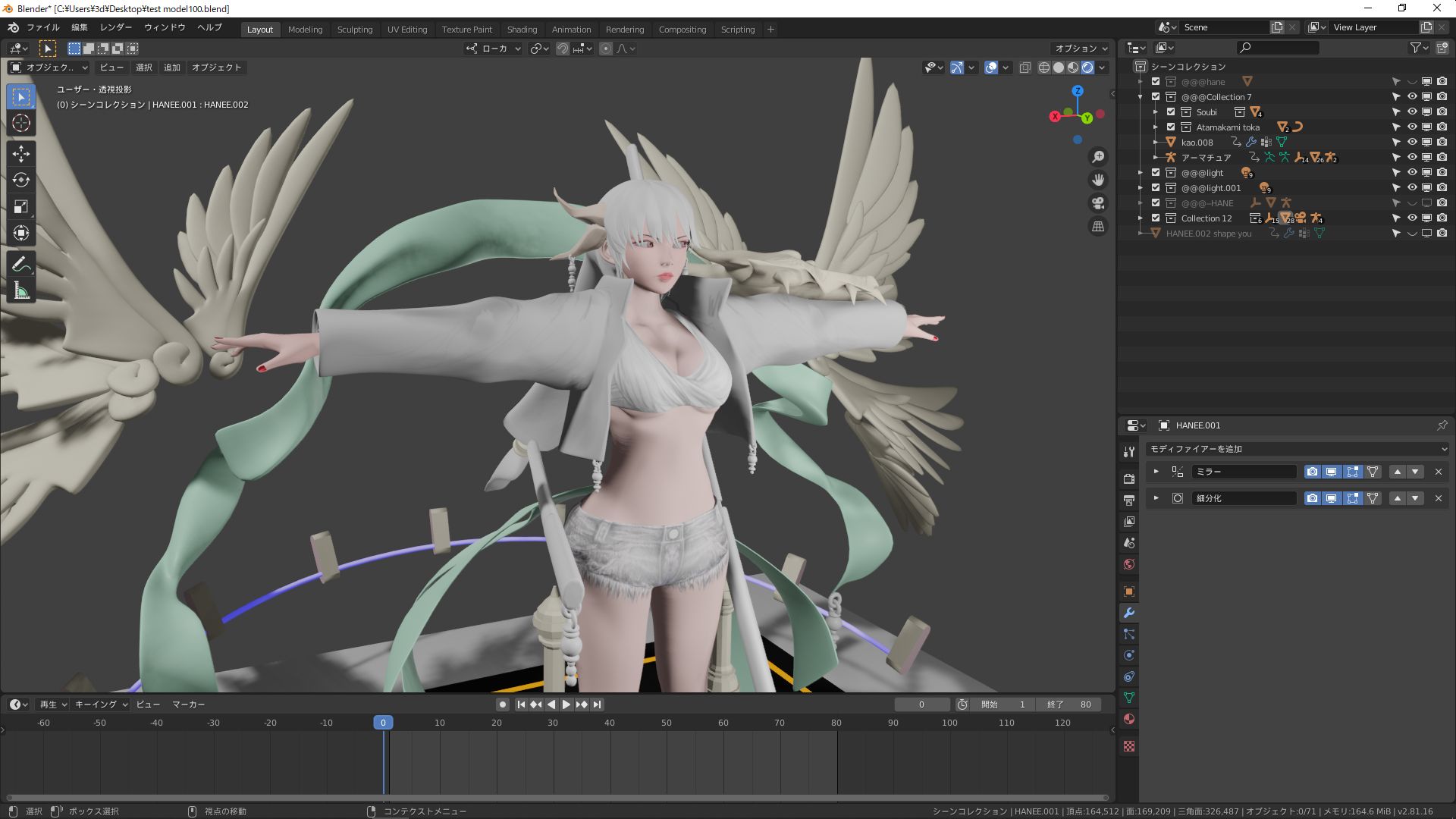Screen dimensions: 1456x819
Task: Switch to rendered viewport shading
Action: (x=1087, y=67)
